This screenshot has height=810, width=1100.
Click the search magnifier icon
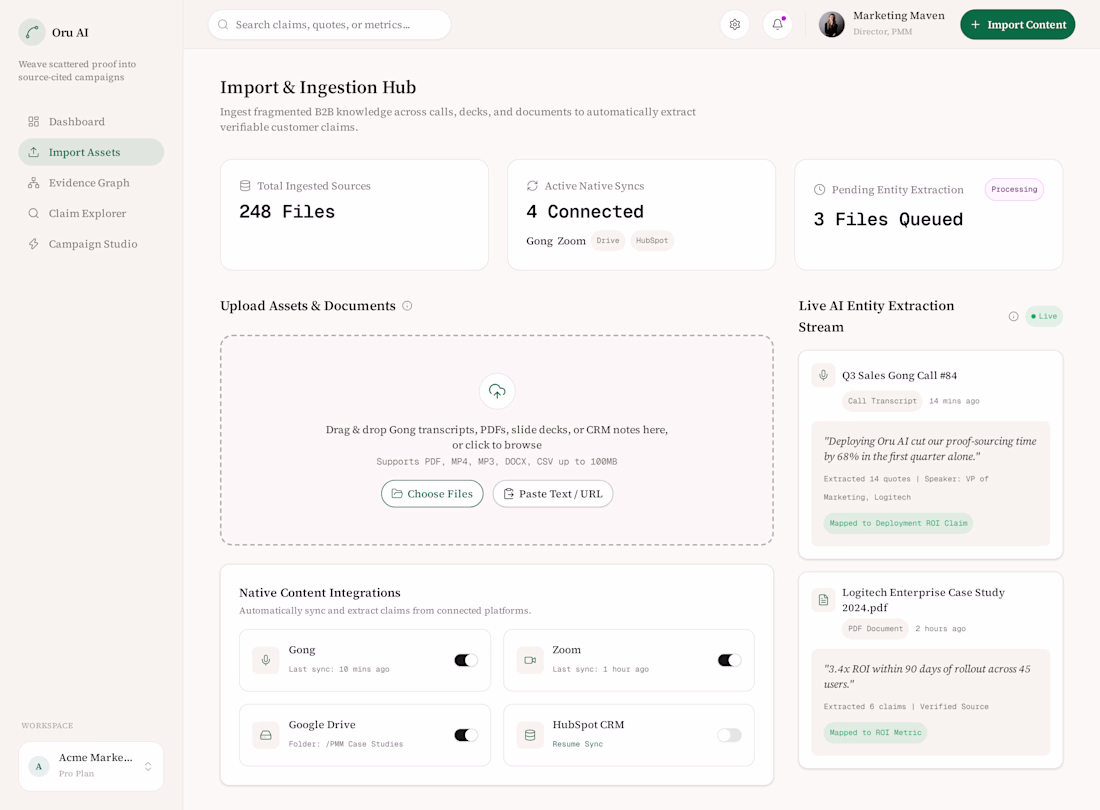(223, 25)
